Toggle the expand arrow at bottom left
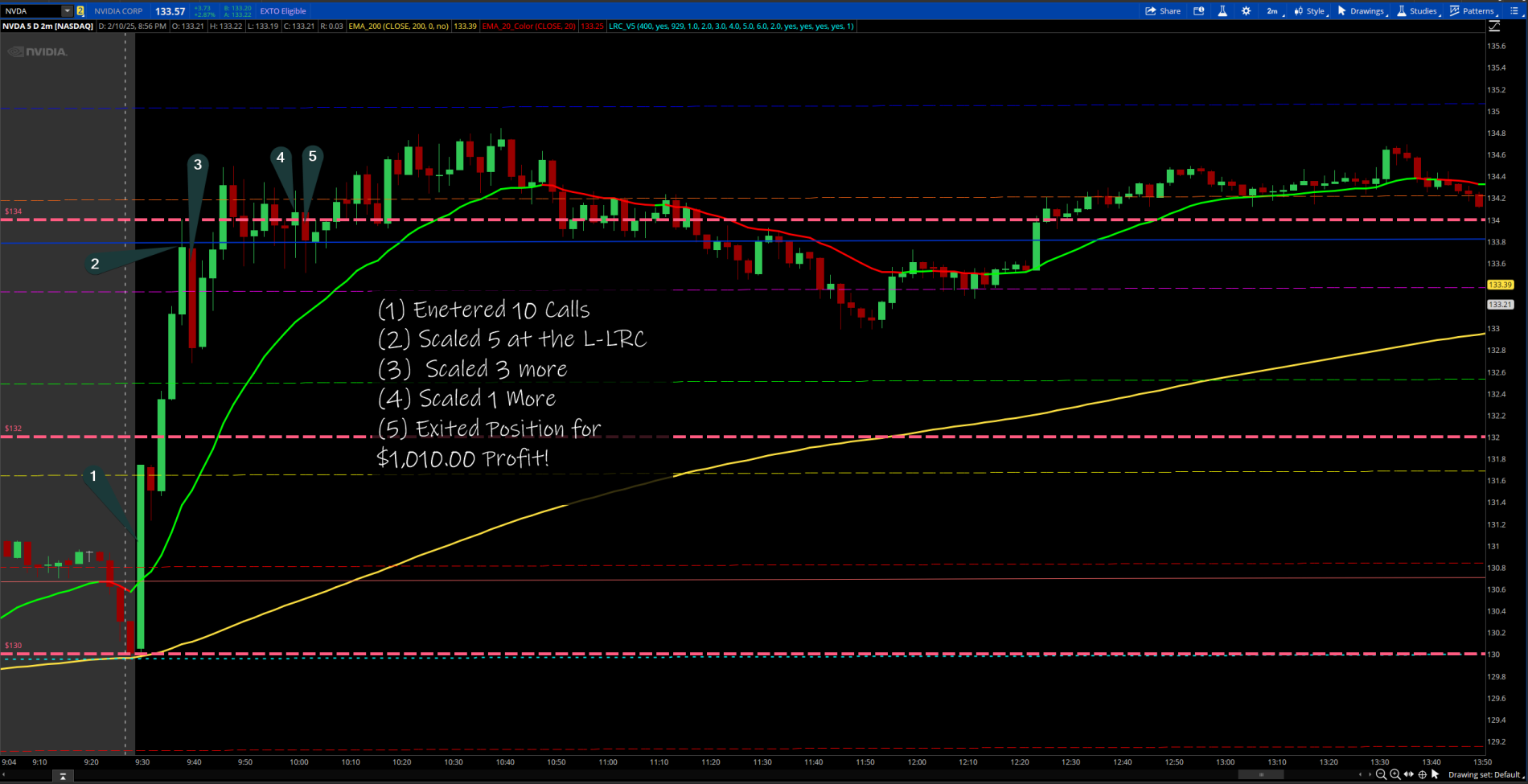The height and width of the screenshot is (784, 1528). click(63, 776)
